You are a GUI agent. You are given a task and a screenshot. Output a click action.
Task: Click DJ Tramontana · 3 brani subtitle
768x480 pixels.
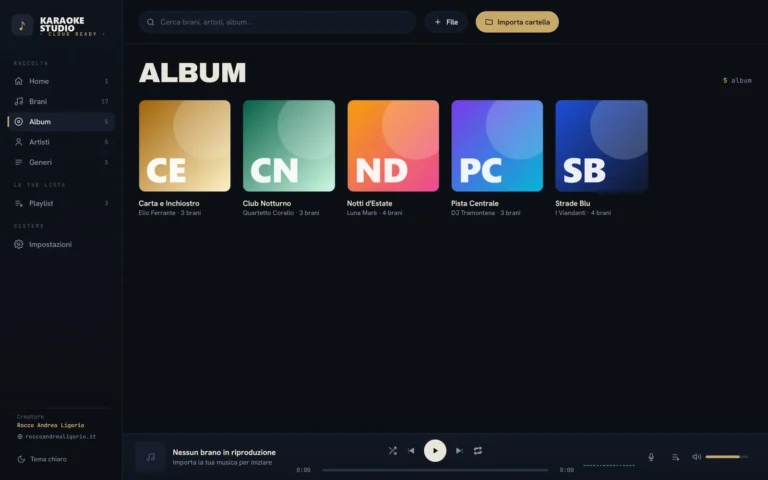point(486,213)
